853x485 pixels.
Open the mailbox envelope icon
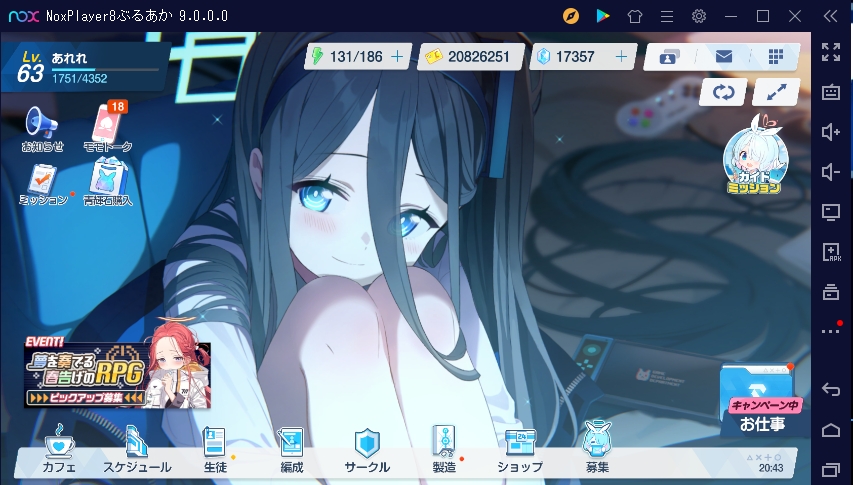[723, 57]
